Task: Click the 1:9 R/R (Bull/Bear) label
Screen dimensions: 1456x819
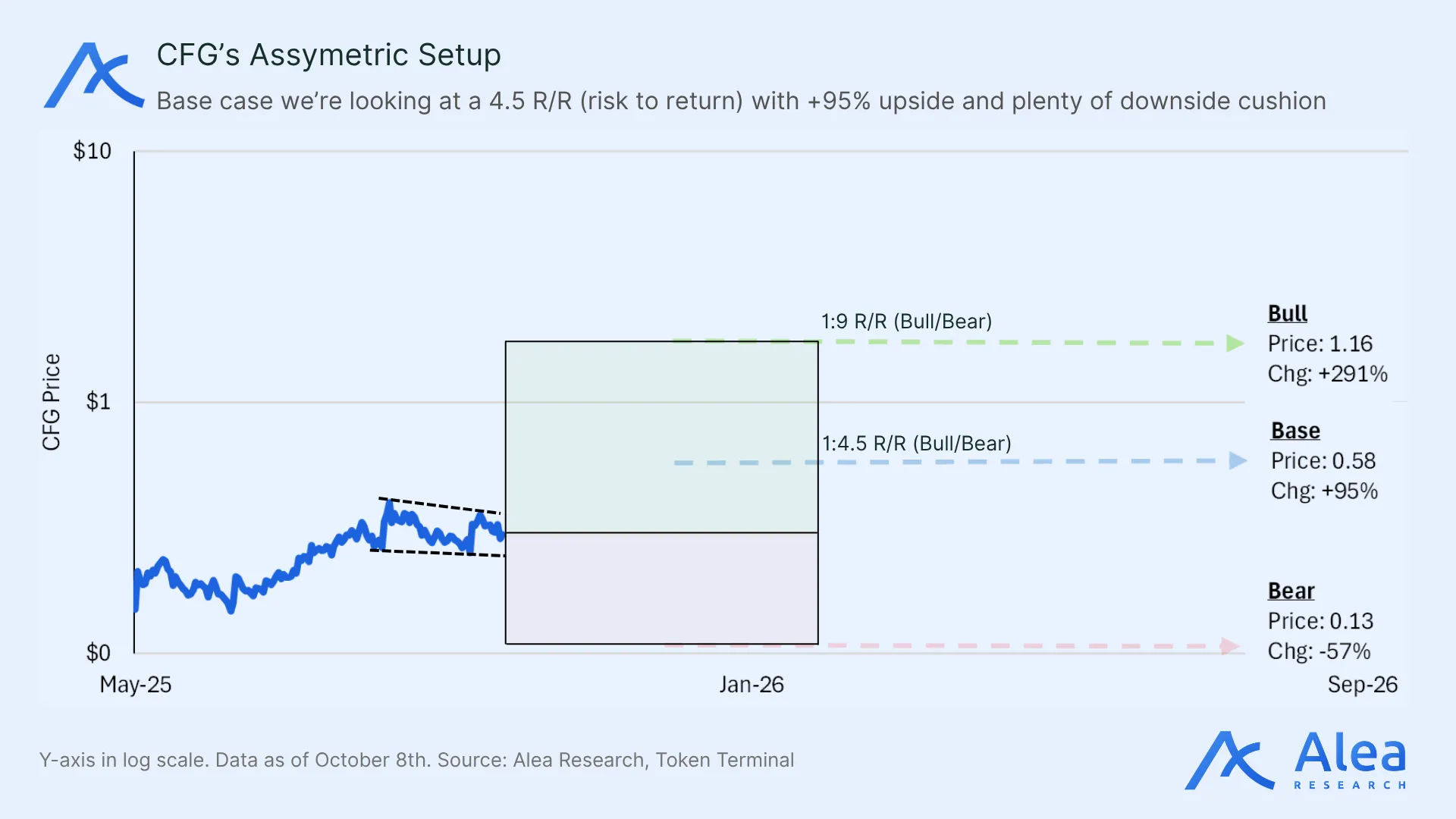Action: click(906, 322)
